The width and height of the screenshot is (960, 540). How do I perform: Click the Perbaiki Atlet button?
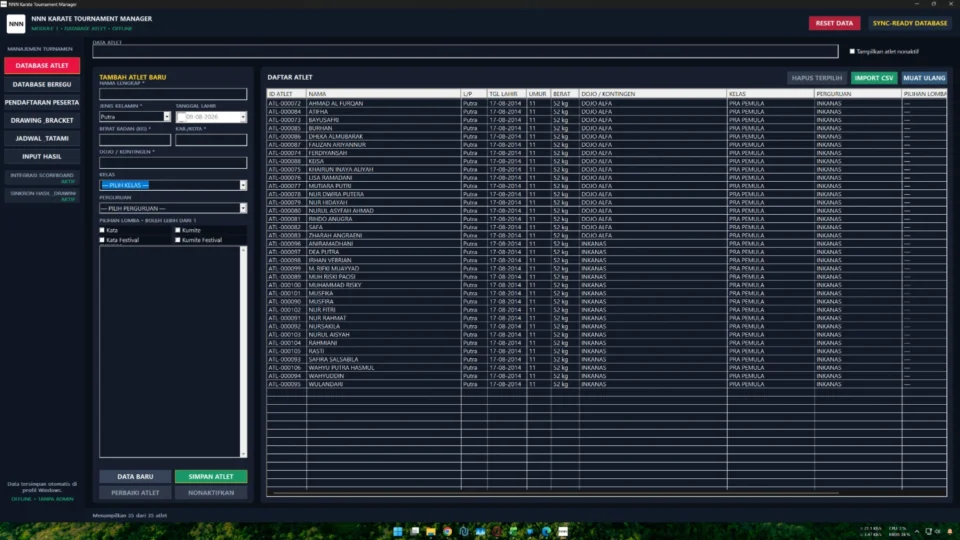click(x=135, y=492)
